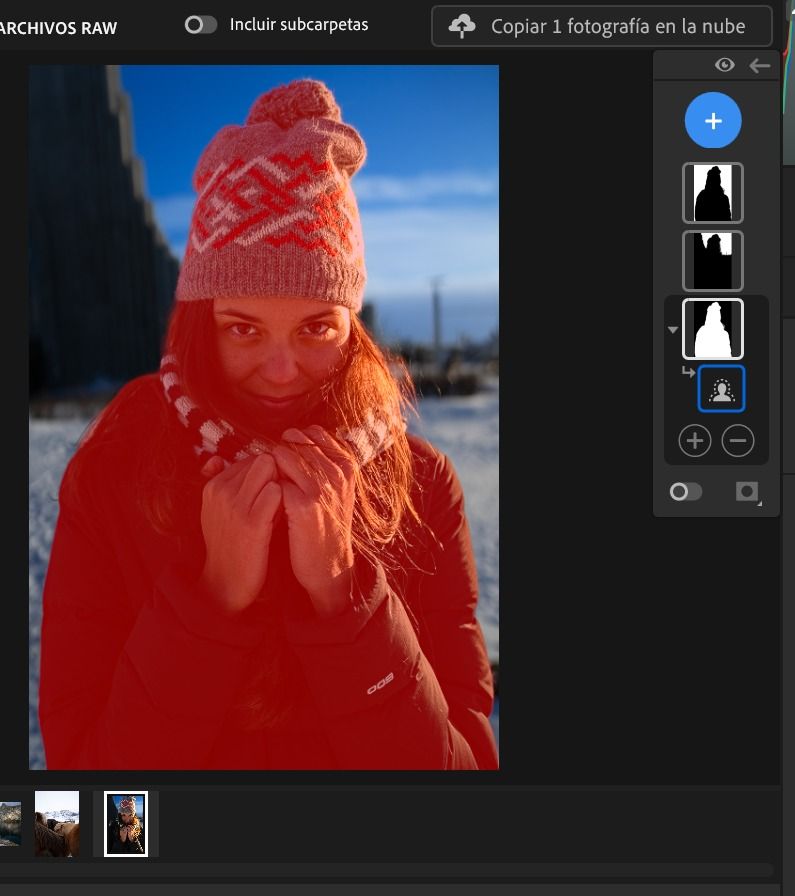
Task: Select the horses photo in filmstrip
Action: 57,823
